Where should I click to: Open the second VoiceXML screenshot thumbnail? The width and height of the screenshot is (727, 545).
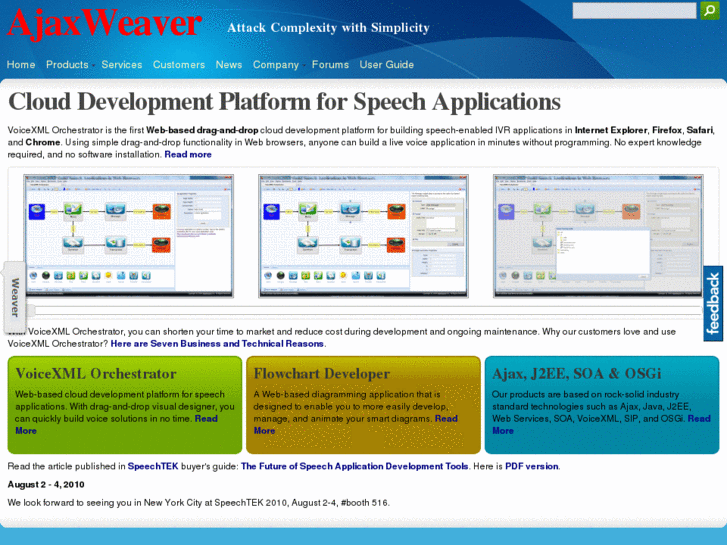[x=363, y=236]
